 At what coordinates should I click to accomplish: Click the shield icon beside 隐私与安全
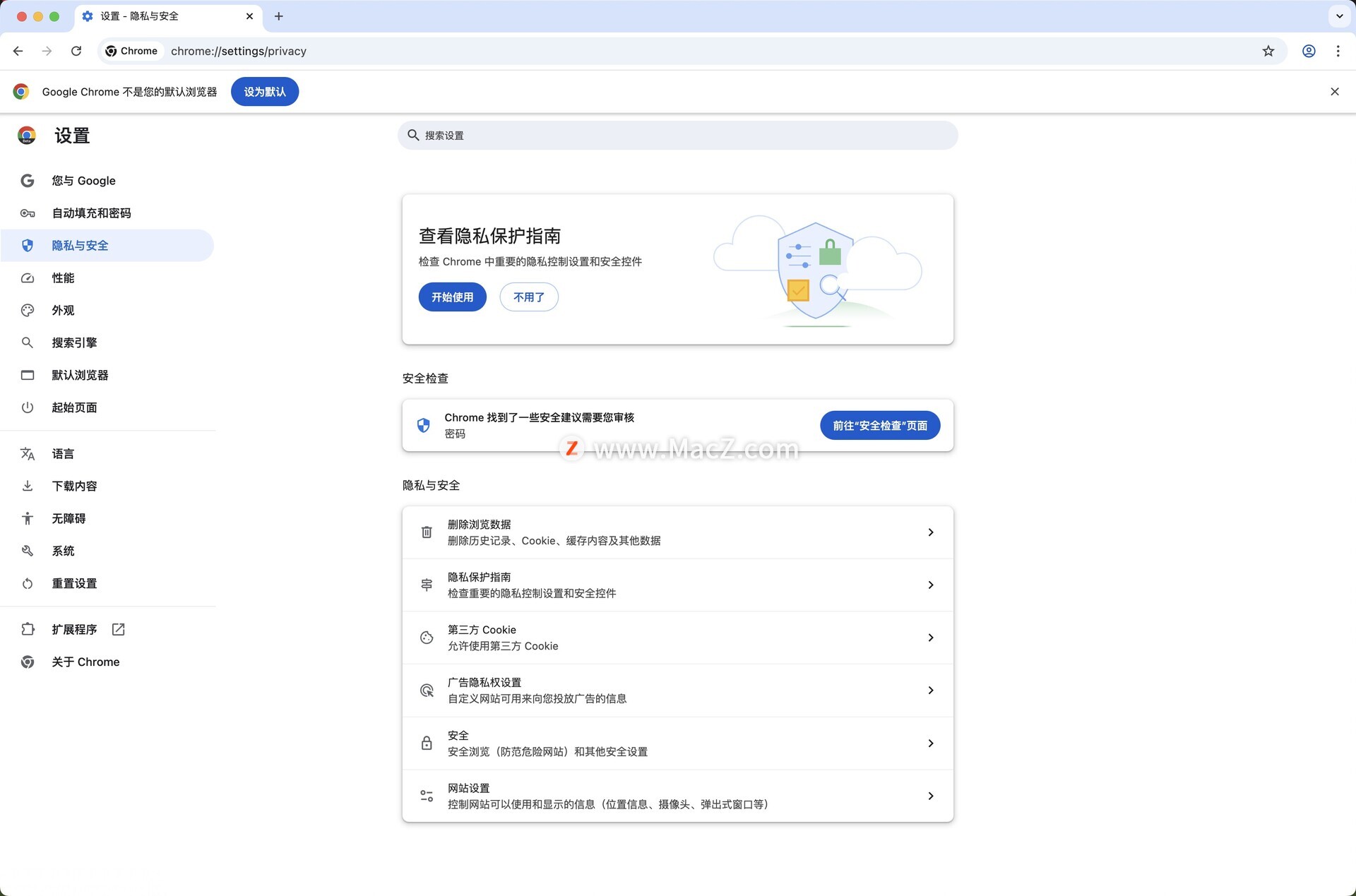[x=28, y=246]
